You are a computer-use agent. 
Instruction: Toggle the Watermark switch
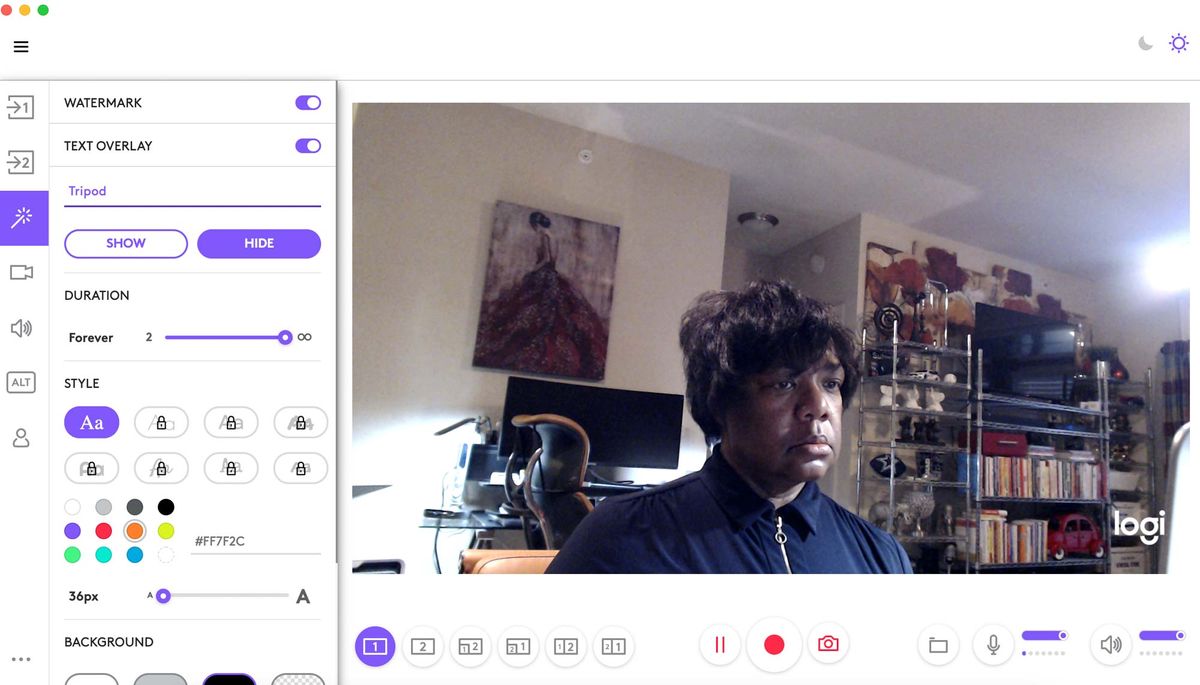pos(308,103)
